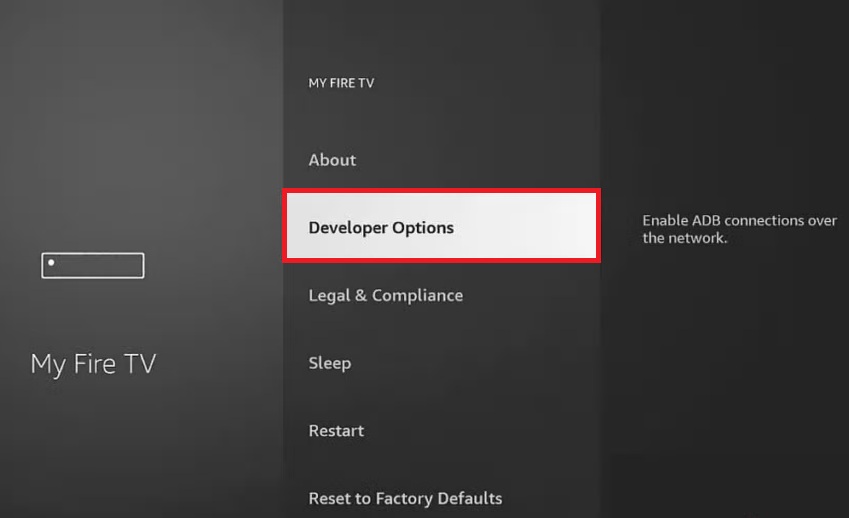Click the Fire TV device icon
849x518 pixels.
pyautogui.click(x=93, y=265)
